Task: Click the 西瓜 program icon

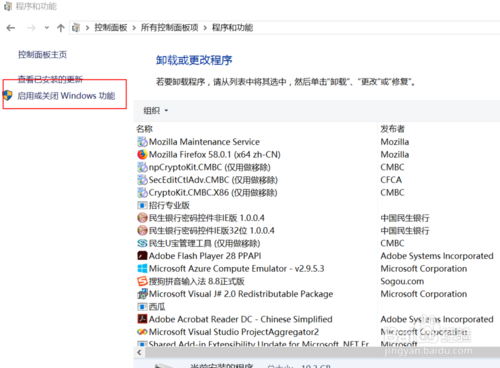Action: click(x=142, y=307)
